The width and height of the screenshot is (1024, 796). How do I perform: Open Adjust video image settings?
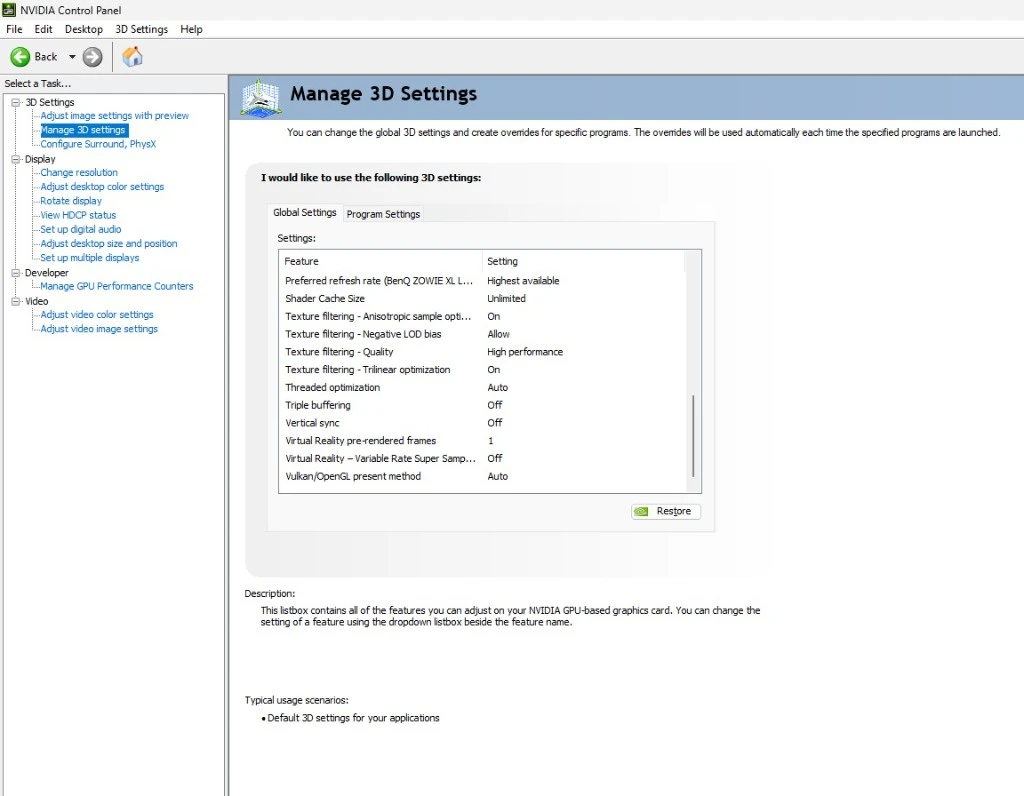coord(99,329)
